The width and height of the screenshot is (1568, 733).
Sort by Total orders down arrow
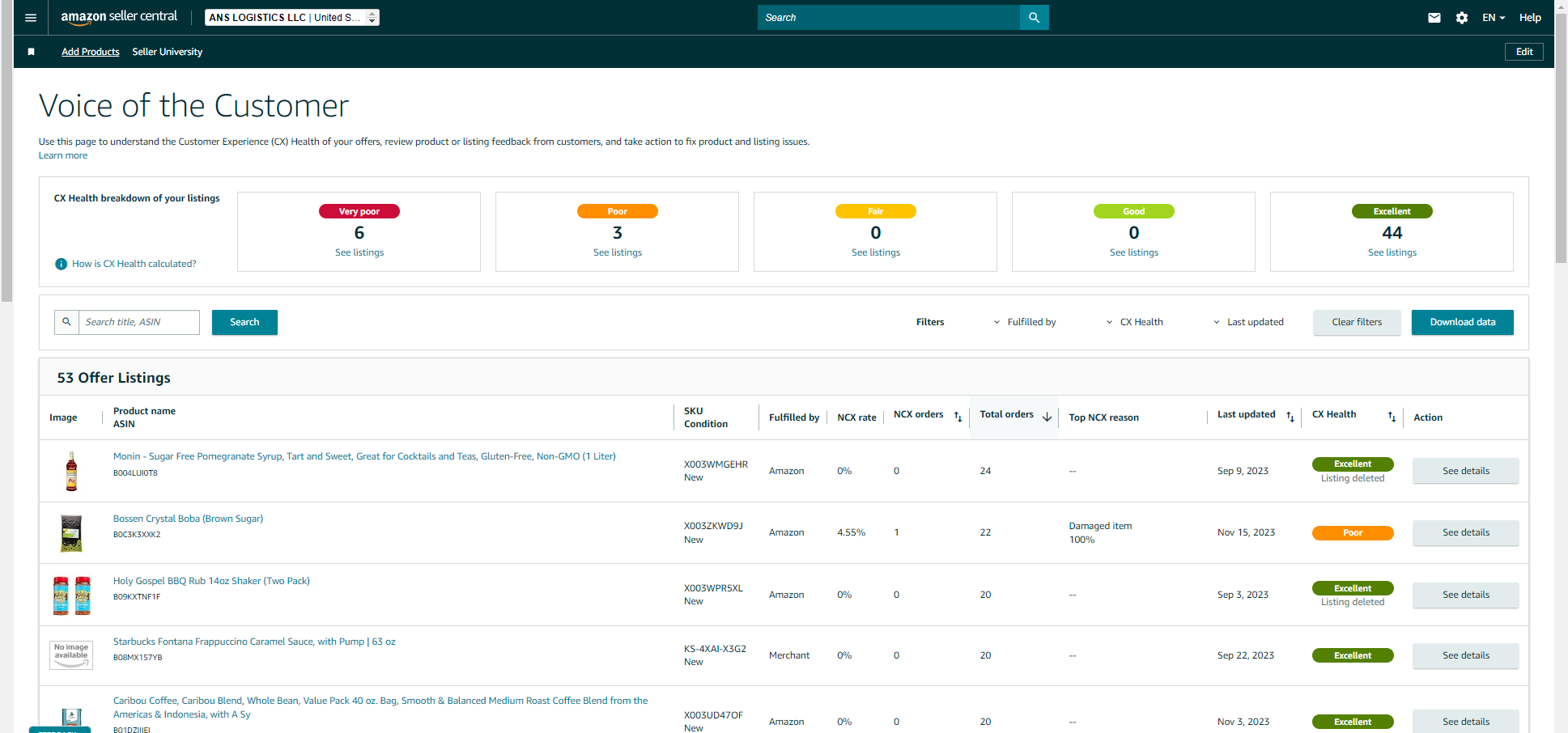[1047, 417]
